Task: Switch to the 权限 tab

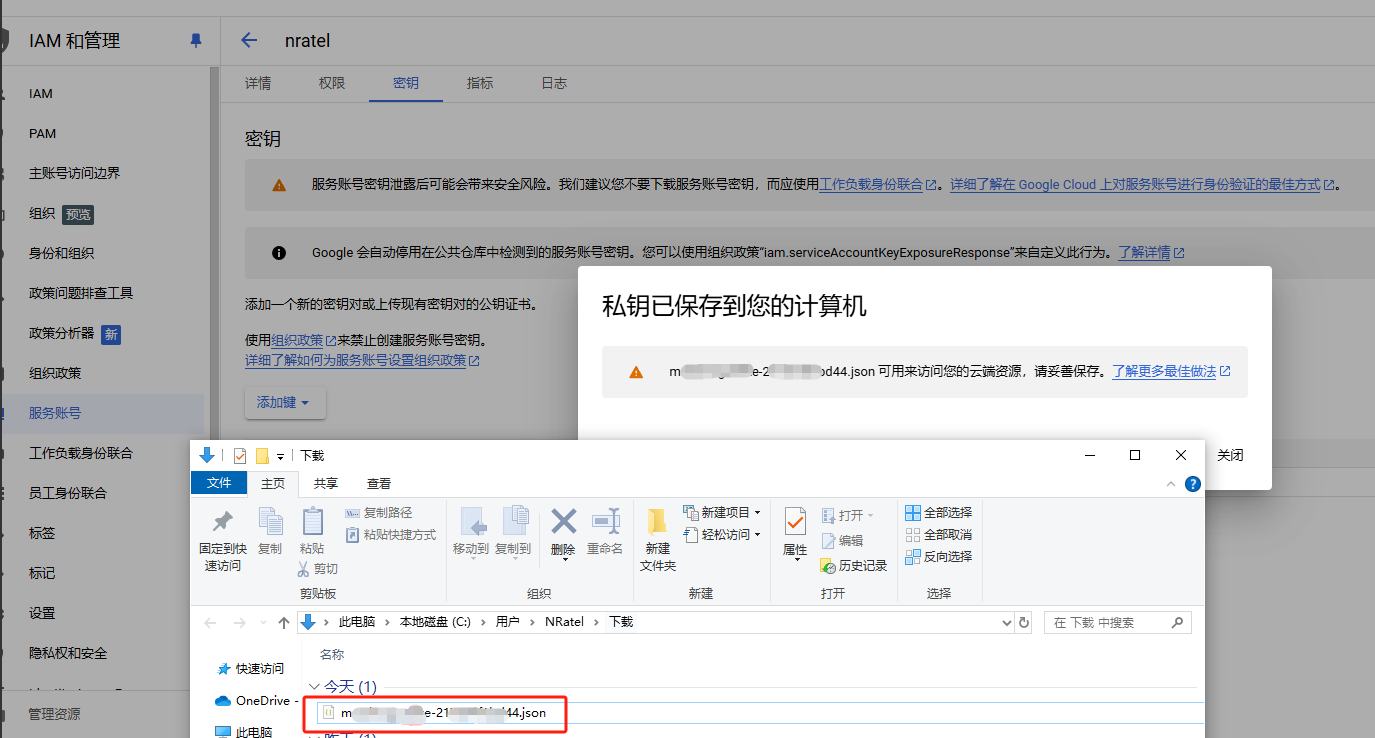Action: (x=332, y=83)
